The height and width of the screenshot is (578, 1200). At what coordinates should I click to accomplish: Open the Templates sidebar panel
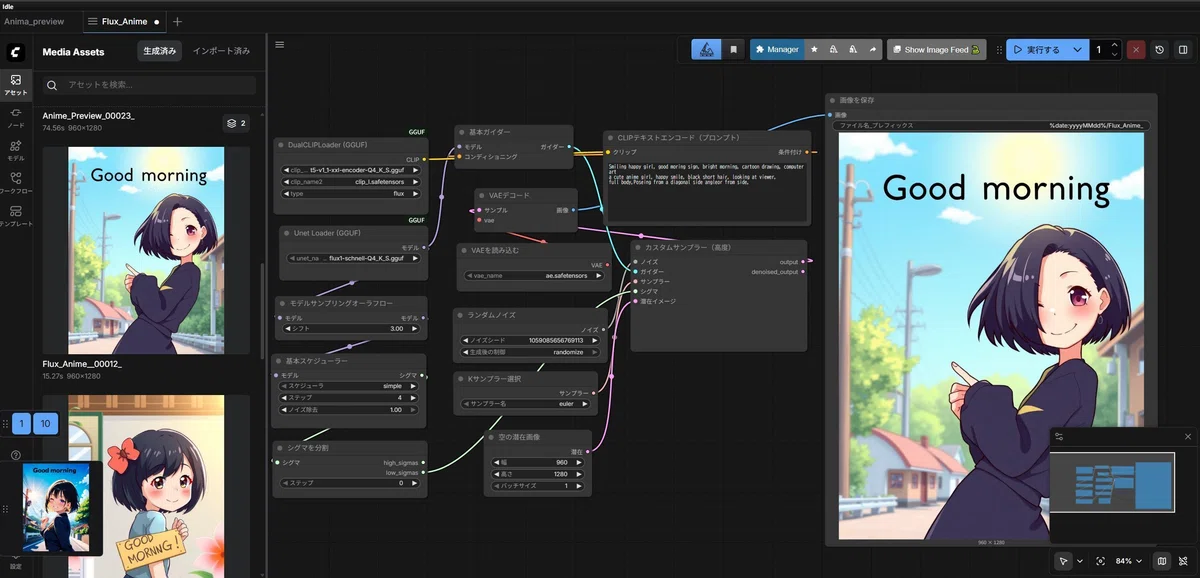coord(16,216)
